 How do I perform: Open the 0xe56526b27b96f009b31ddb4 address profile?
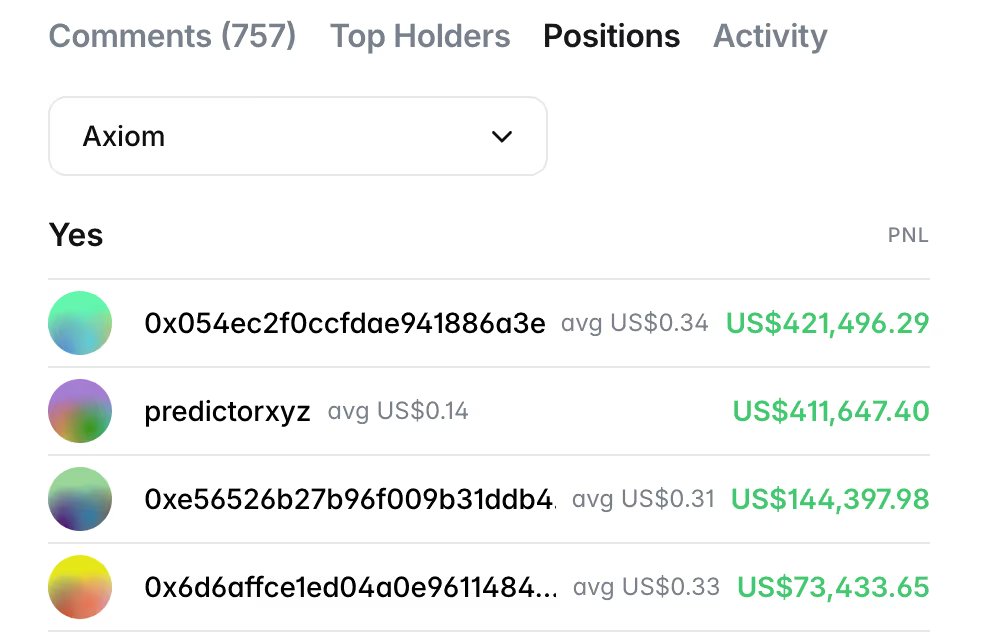350,498
